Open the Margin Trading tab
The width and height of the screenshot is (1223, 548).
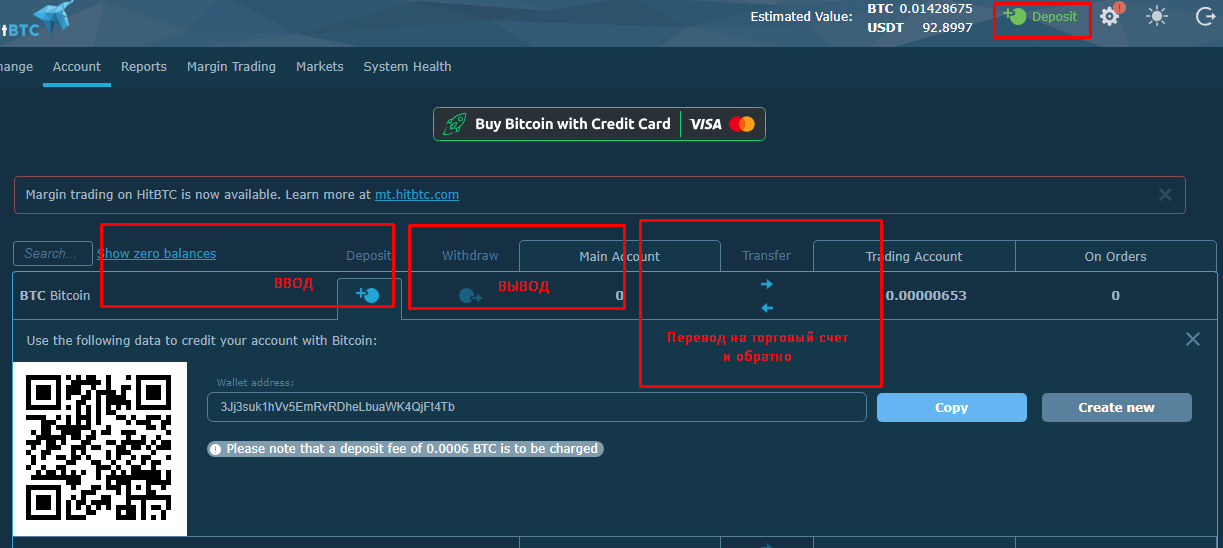coord(231,67)
